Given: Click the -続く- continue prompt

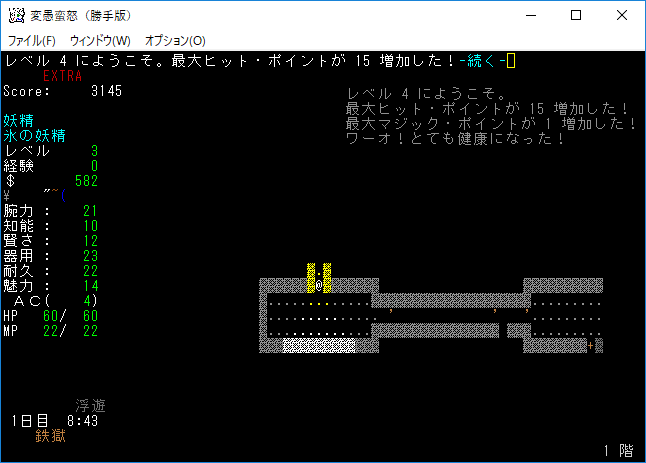Looking at the screenshot, I should pyautogui.click(x=482, y=61).
